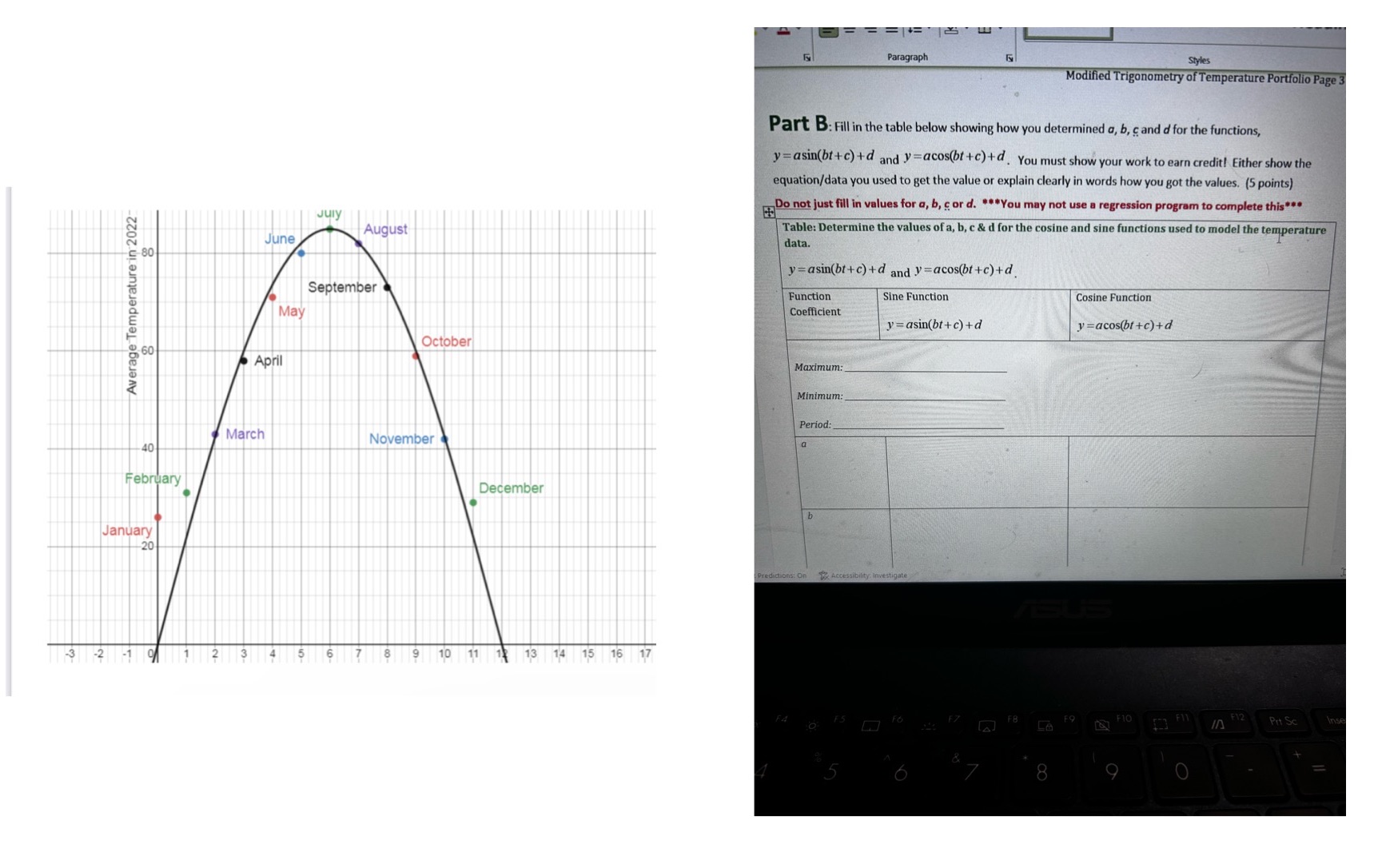Open the Paragraph settings dialog launcher

[x=1010, y=58]
